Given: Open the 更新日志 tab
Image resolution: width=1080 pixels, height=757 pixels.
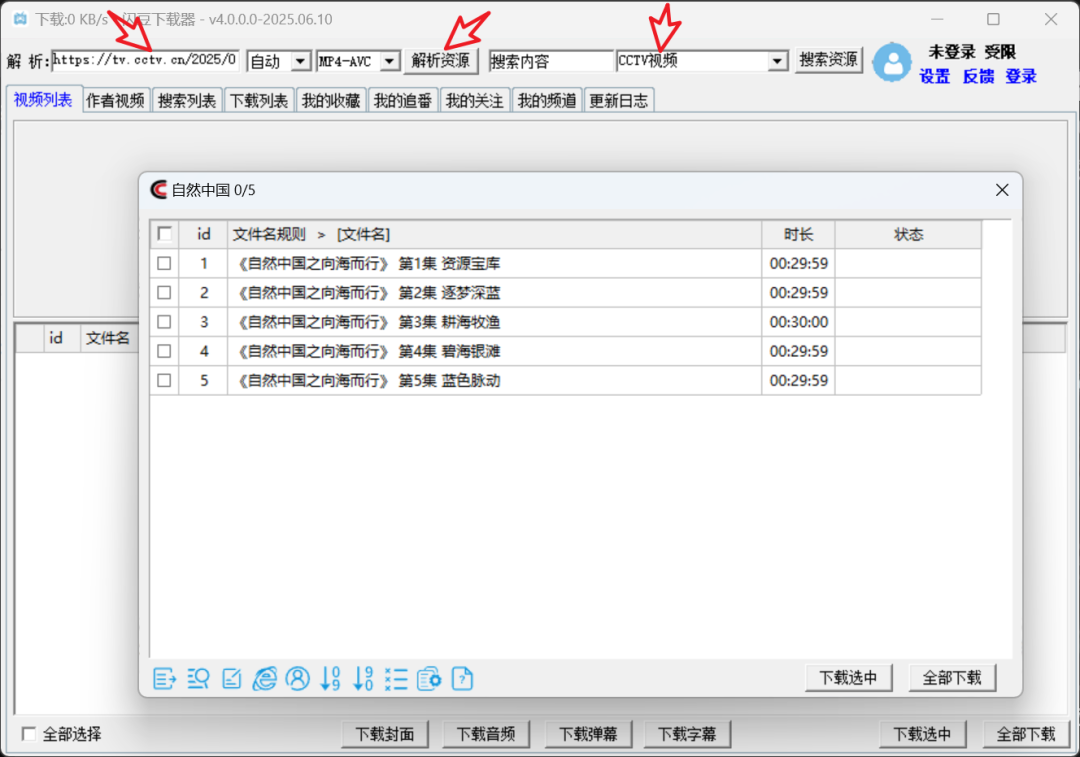Looking at the screenshot, I should point(618,101).
